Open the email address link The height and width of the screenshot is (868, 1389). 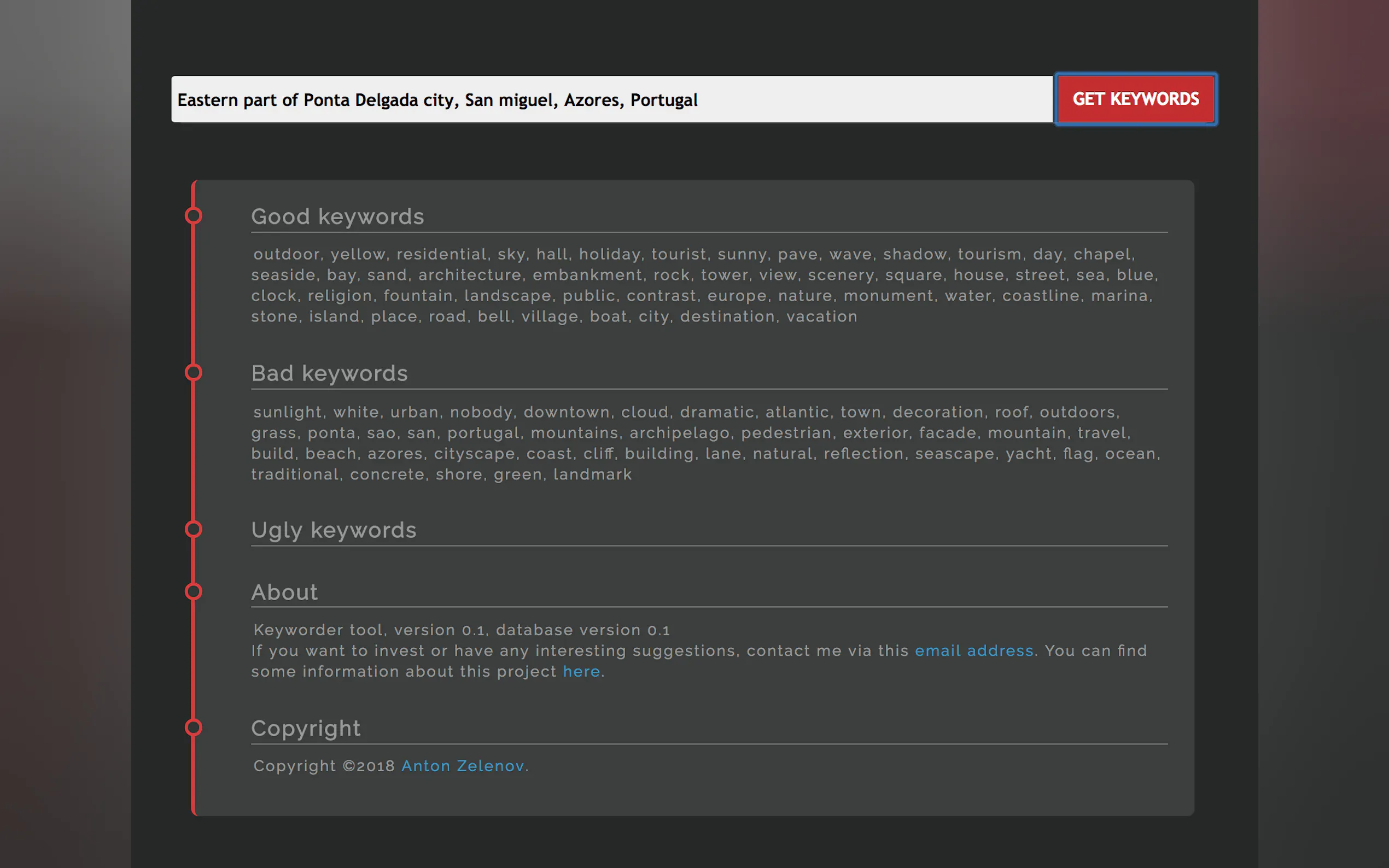pos(974,650)
